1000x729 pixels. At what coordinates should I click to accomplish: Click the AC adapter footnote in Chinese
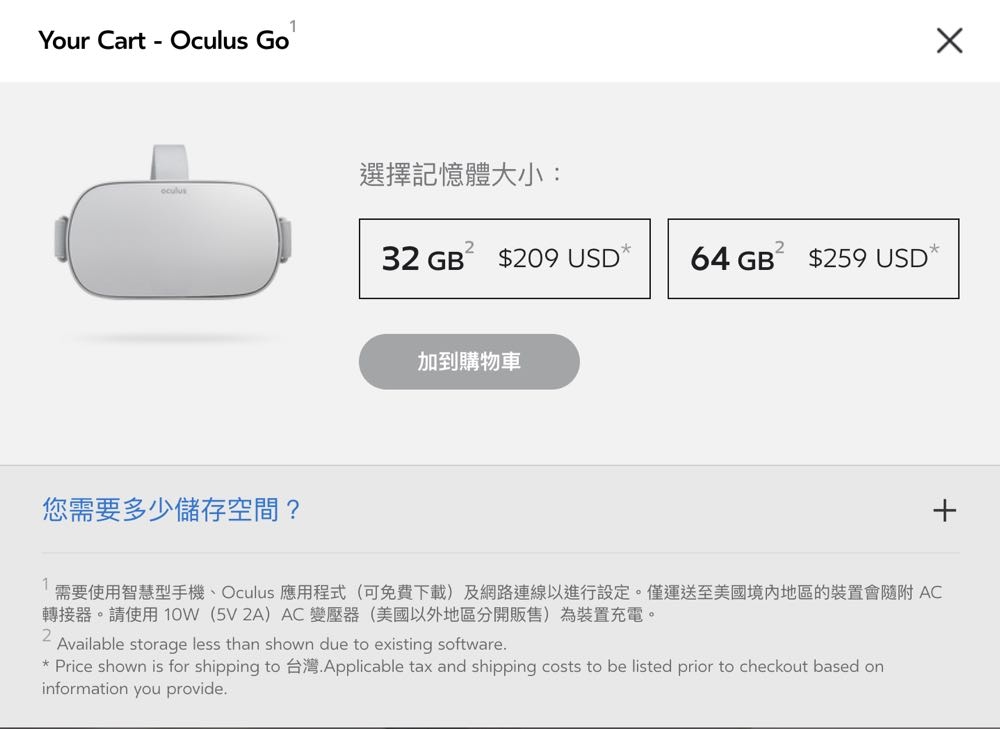point(492,603)
